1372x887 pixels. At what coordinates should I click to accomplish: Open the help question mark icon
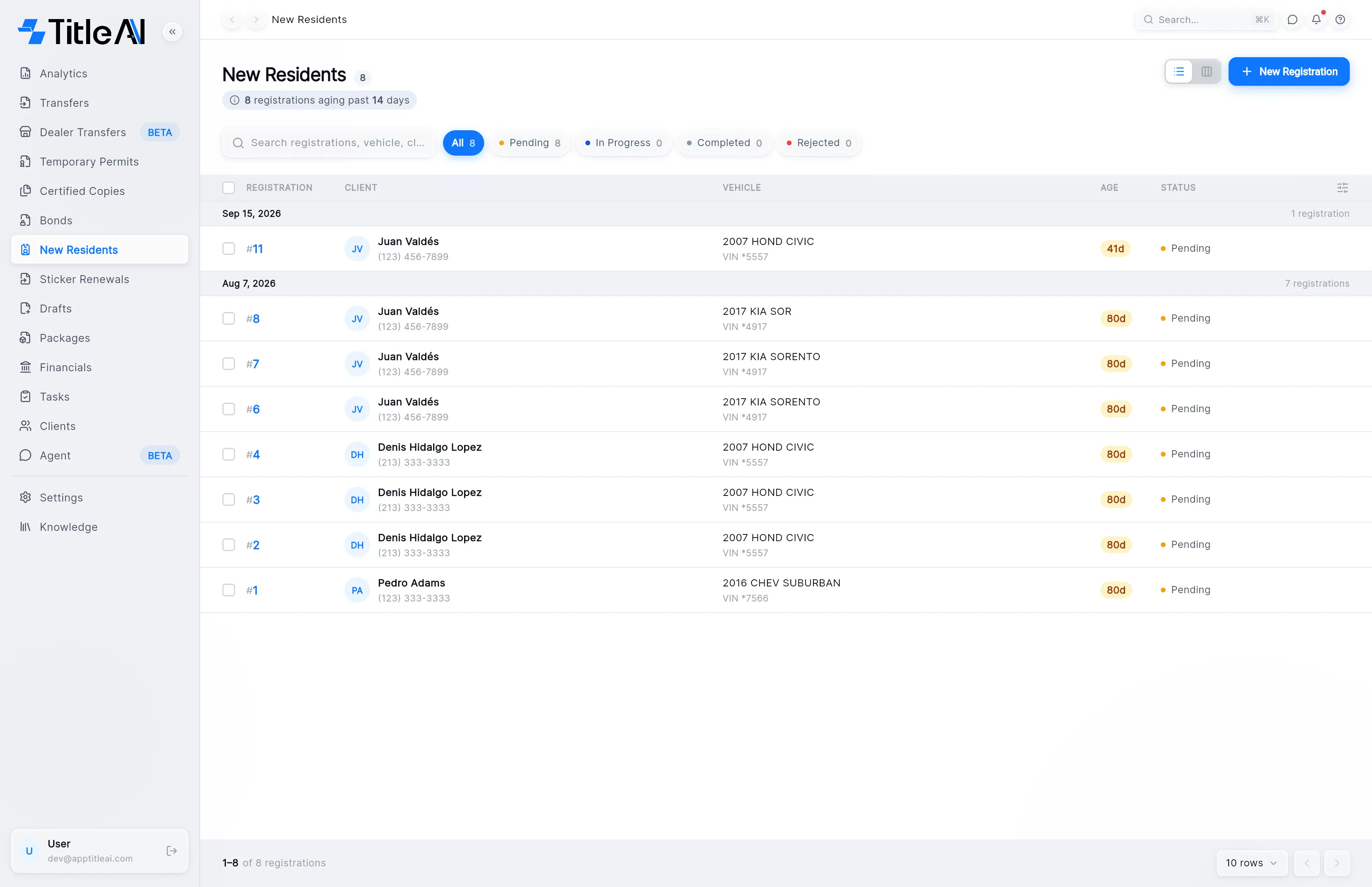(x=1340, y=19)
